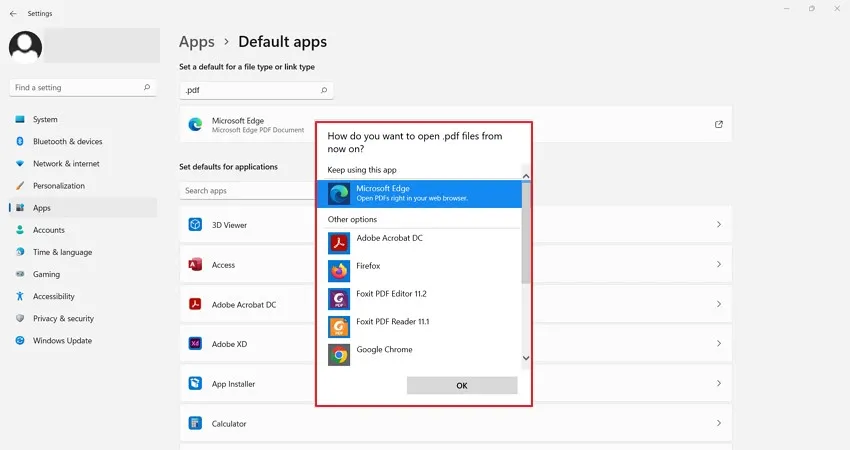Click the Accessibility figure icon
Viewport: 850px width, 450px height.
point(20,296)
